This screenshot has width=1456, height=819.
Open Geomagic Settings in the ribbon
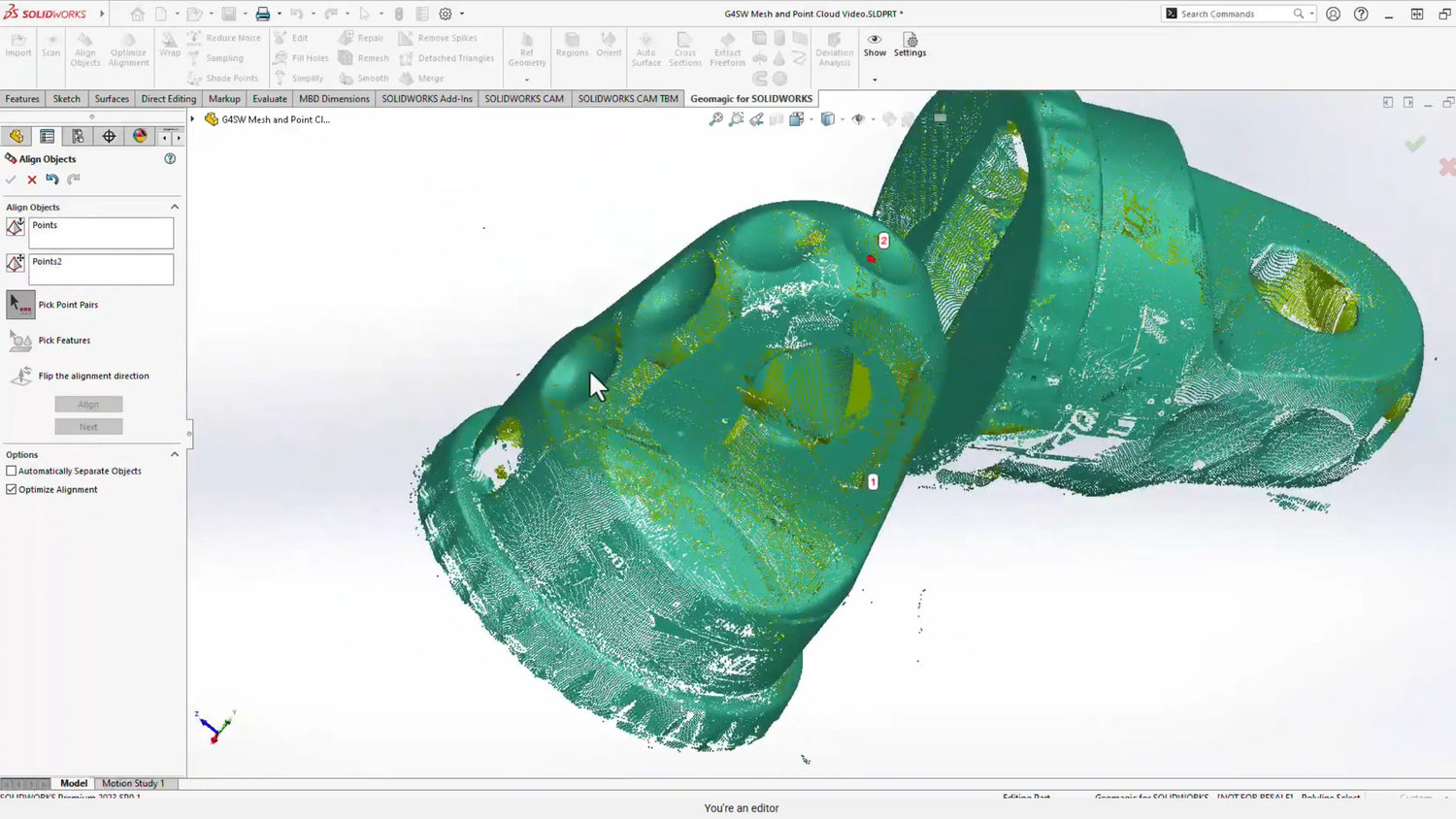click(x=910, y=45)
